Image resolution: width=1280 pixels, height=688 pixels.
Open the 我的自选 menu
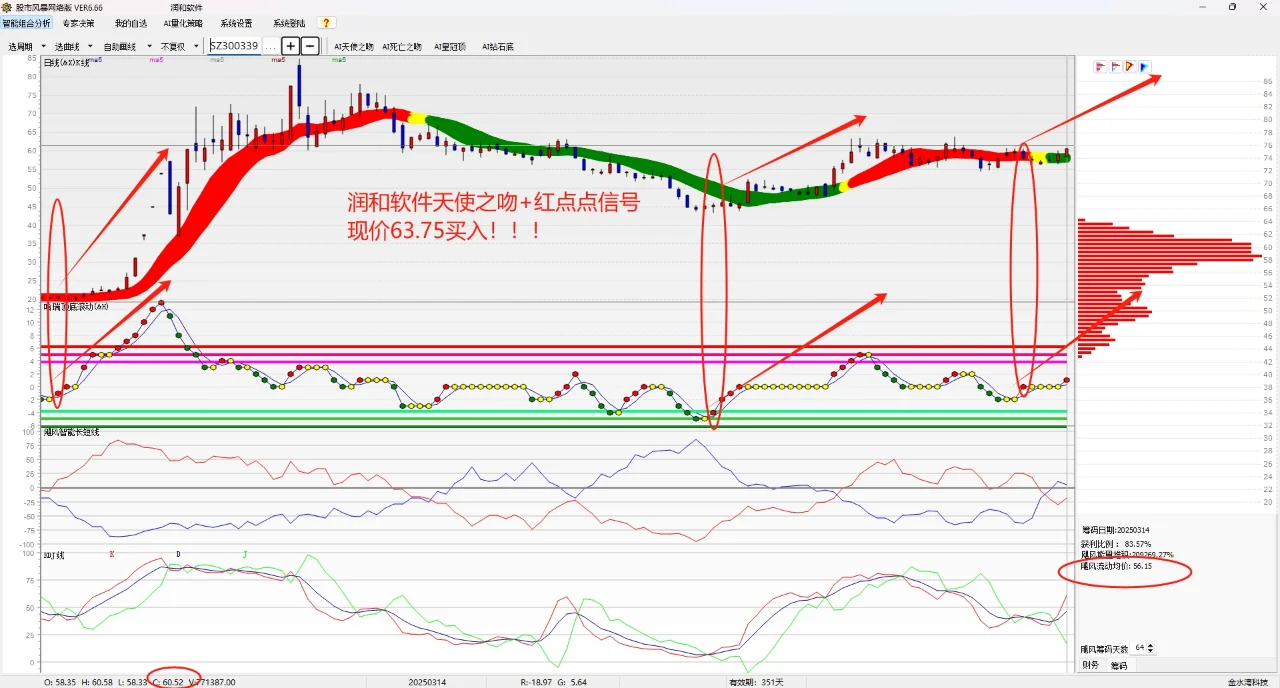(130, 23)
